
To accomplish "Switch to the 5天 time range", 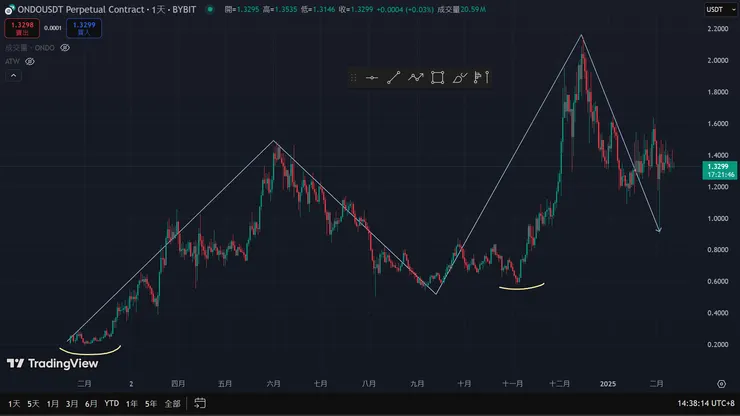I will pos(33,404).
